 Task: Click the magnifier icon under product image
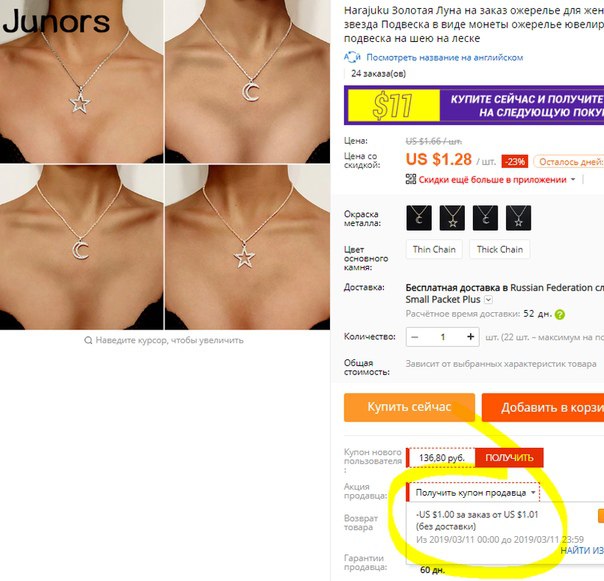(x=88, y=340)
